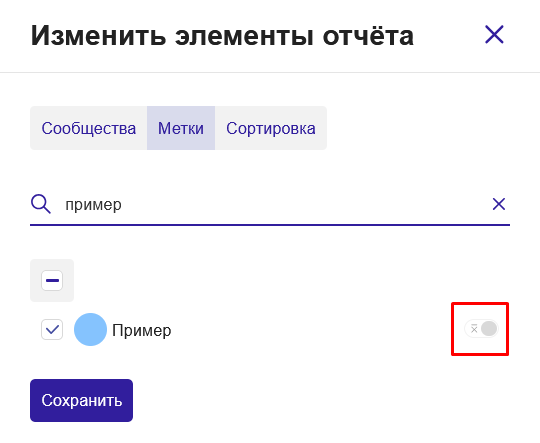Screen dimensions: 540x443
Task: Open the Метки tab
Action: coord(181,128)
